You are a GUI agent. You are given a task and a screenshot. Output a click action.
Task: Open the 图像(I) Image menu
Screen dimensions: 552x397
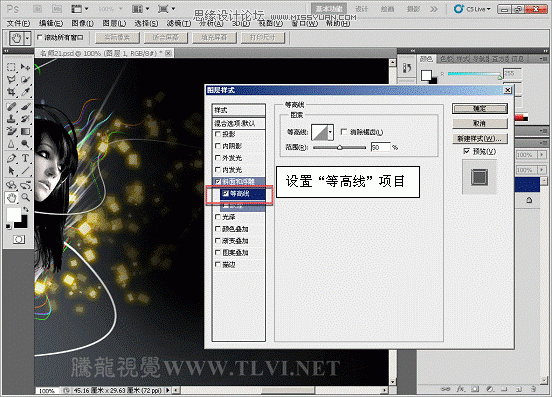[x=83, y=24]
